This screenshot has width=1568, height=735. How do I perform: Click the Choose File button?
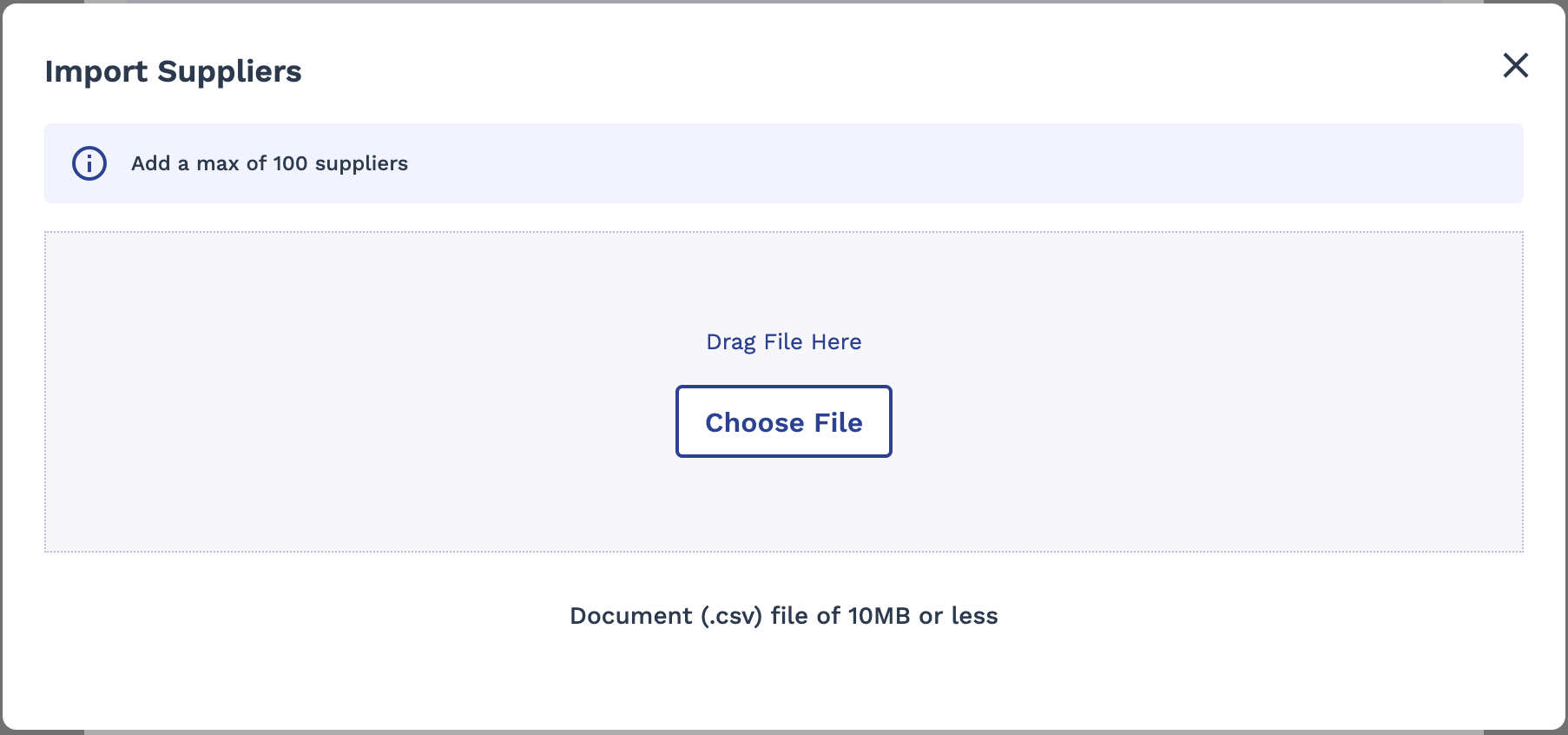[784, 421]
